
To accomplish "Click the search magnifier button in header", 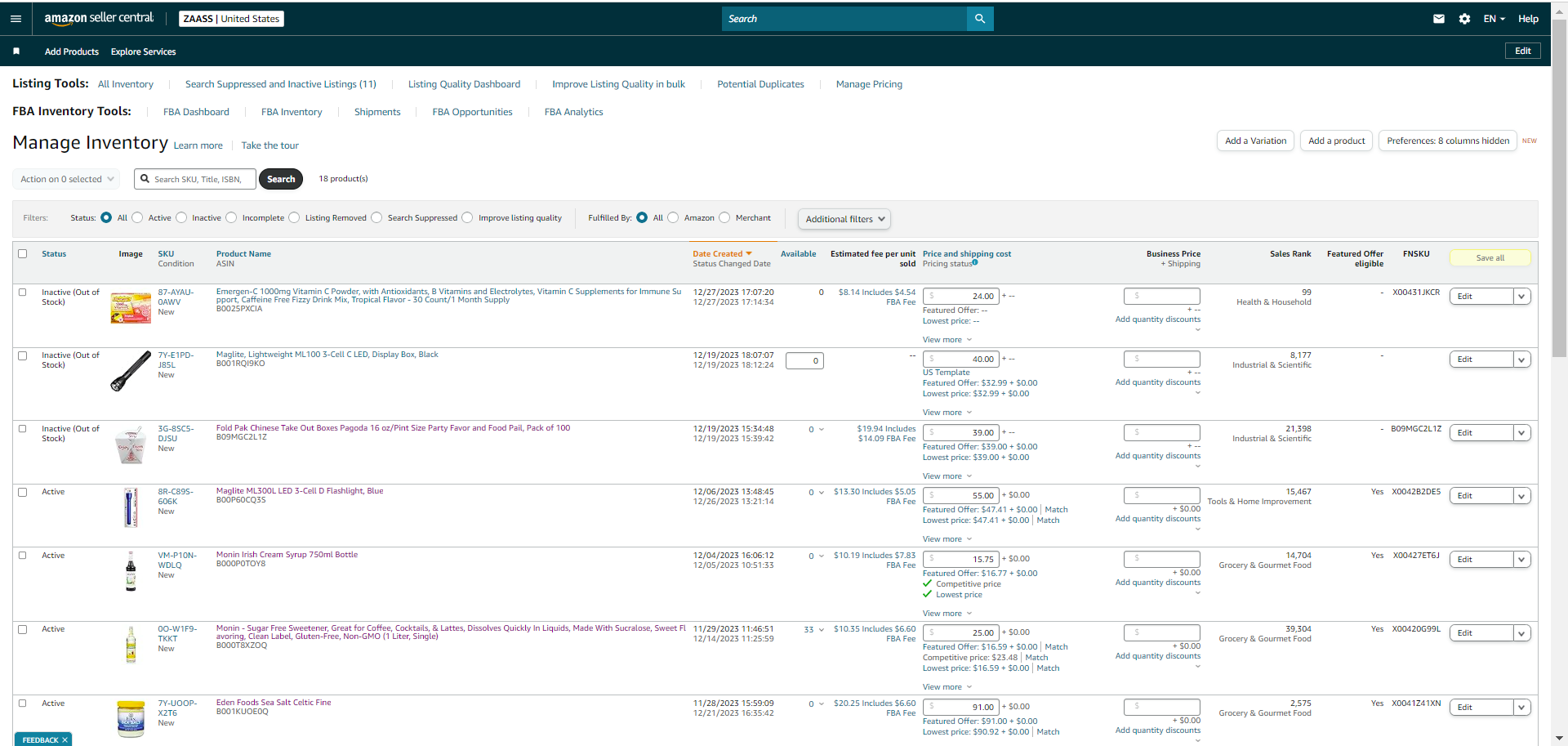I will [x=980, y=19].
